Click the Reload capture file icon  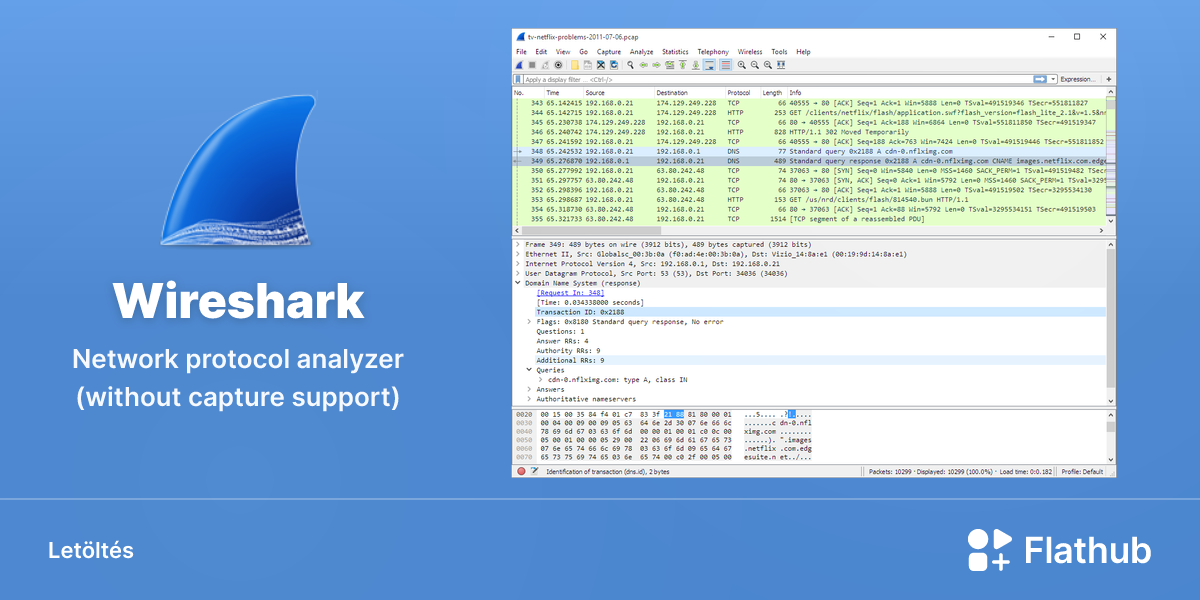tap(614, 65)
